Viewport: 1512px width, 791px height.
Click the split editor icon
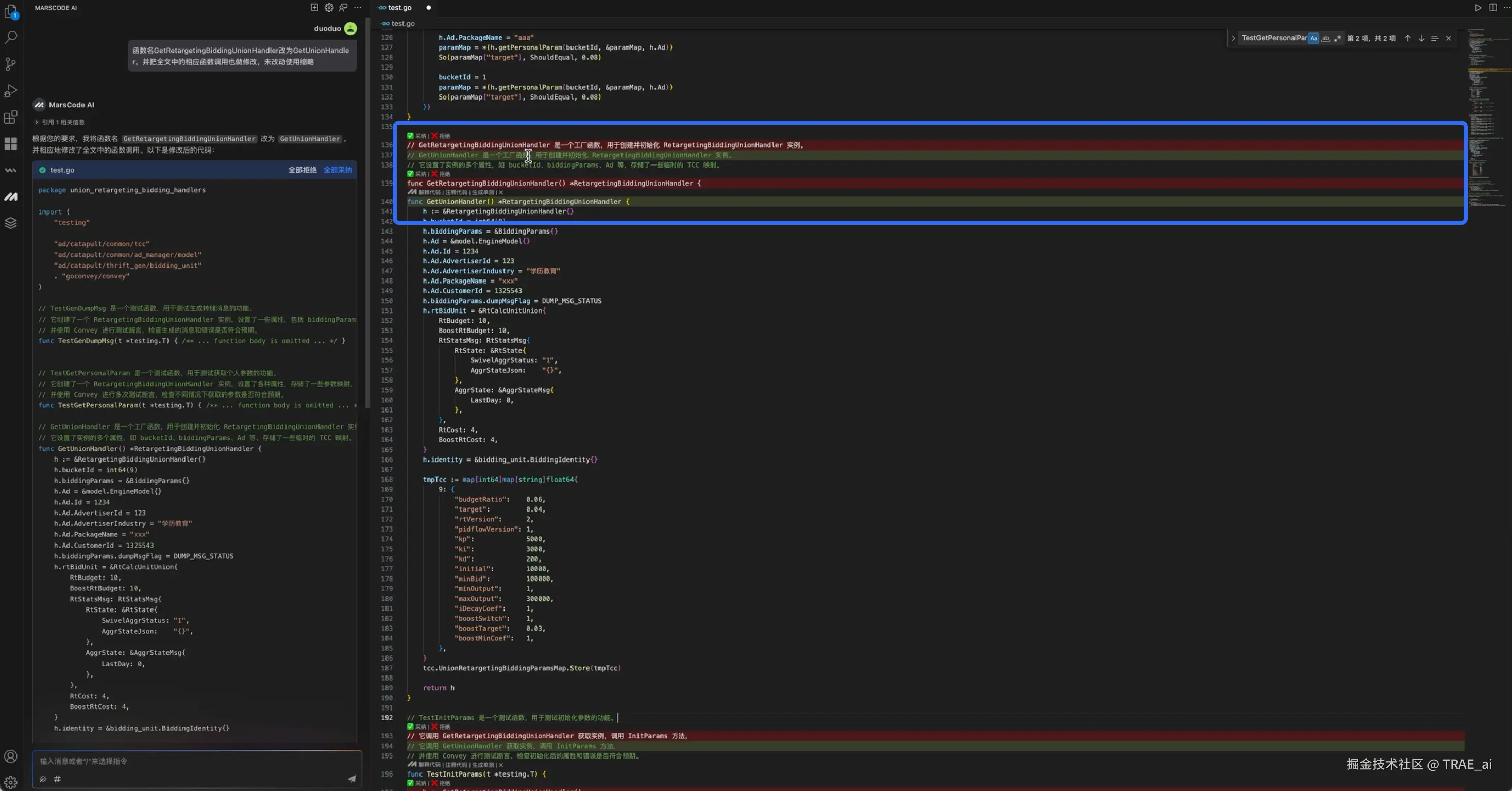1492,8
